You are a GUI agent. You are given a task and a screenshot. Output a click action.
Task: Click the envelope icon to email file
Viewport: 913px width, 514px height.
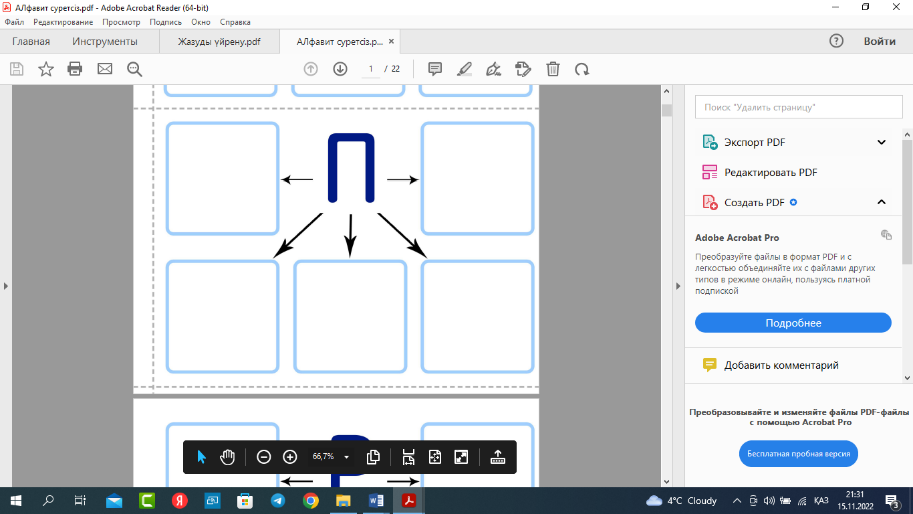tap(104, 69)
